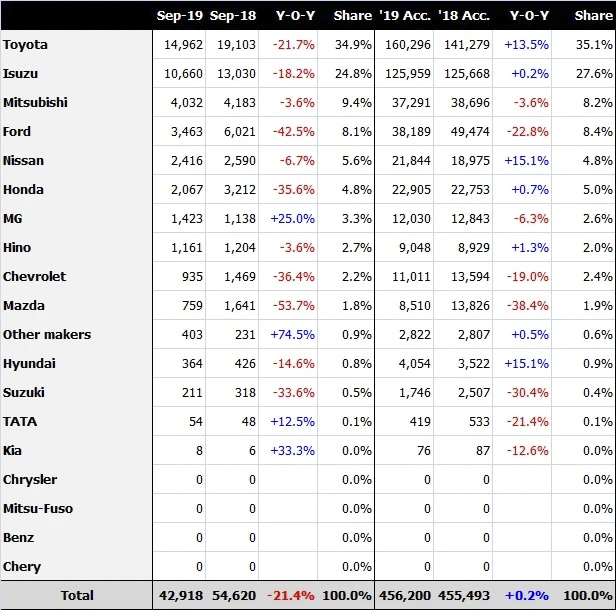Select the total 456,200 accumulated value

(x=405, y=595)
